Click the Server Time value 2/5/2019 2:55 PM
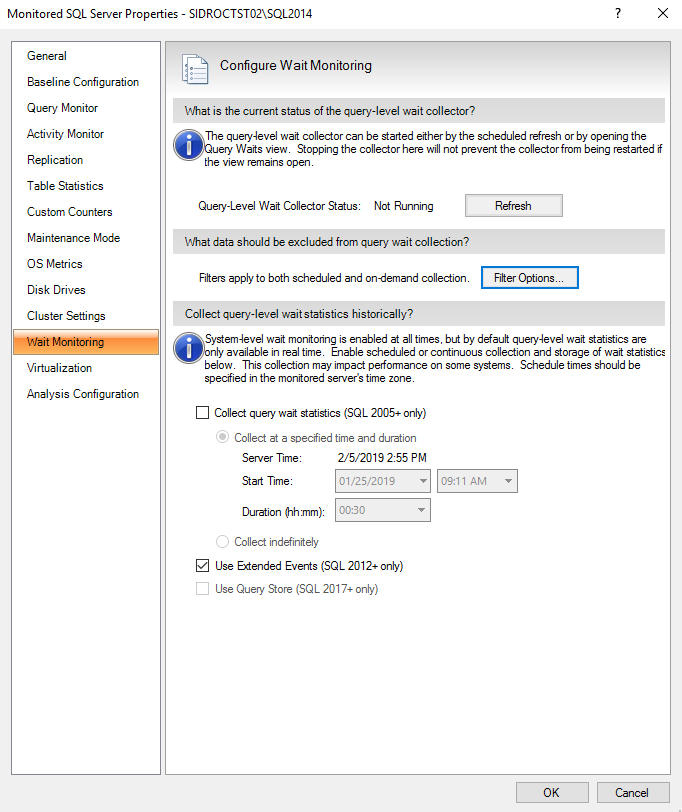The image size is (682, 812). 382,458
